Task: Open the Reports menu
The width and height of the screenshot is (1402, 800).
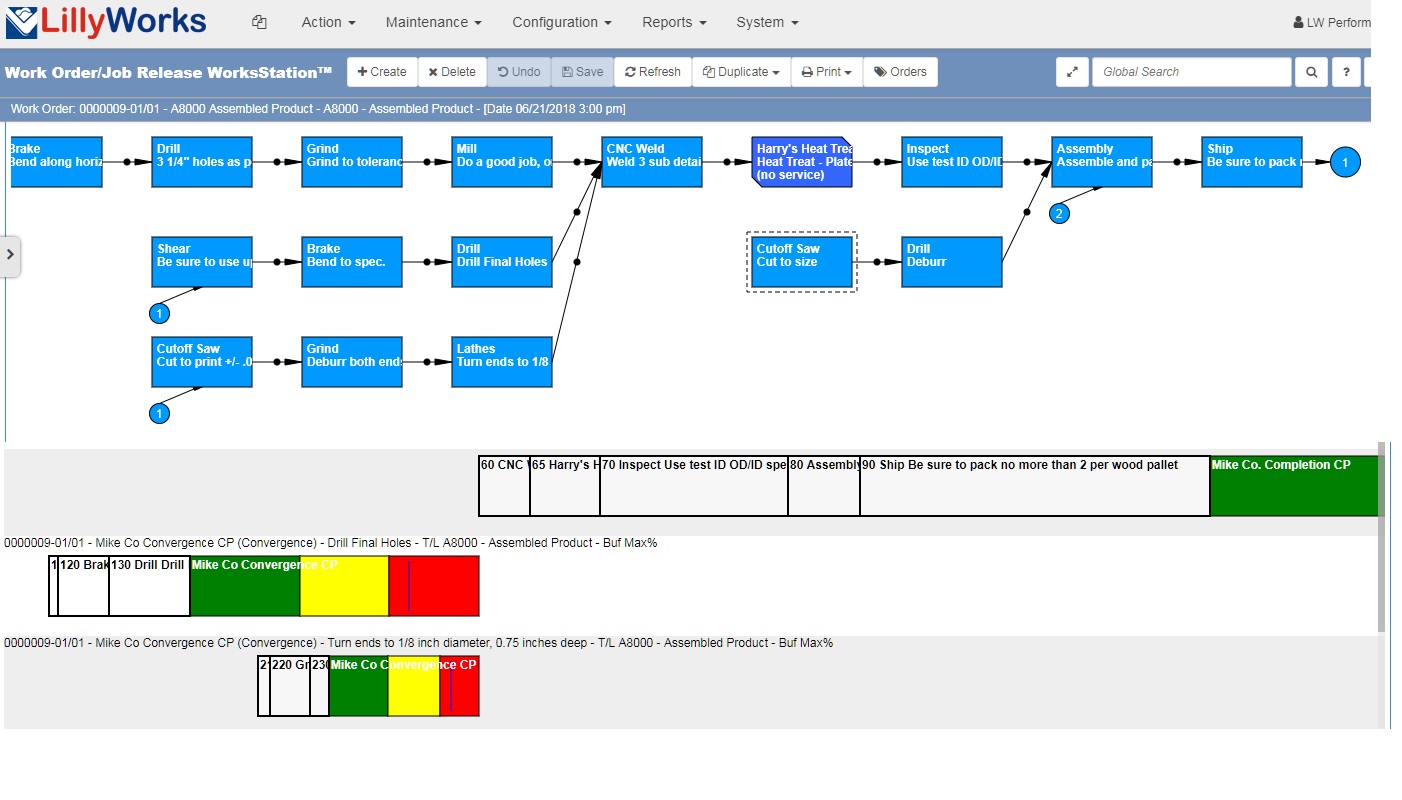Action: (x=674, y=22)
